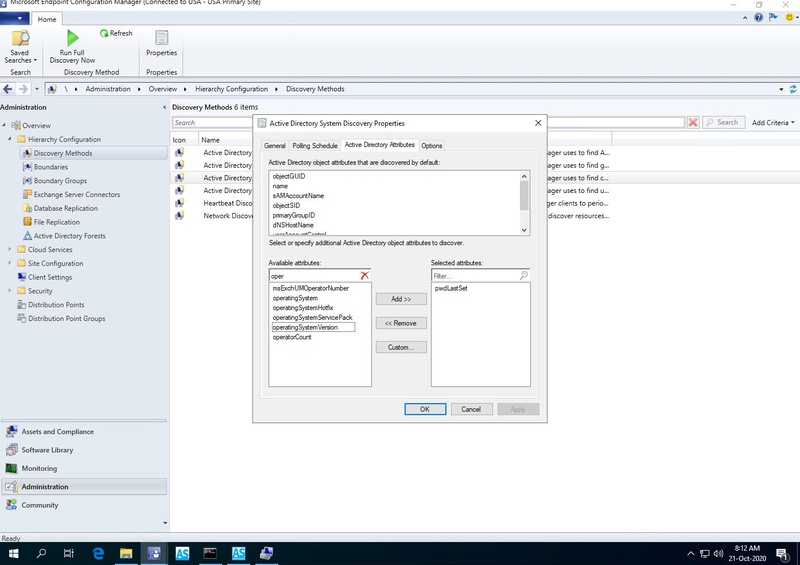This screenshot has height=565, width=800.
Task: Confirm the dialog with OK
Action: [x=425, y=409]
